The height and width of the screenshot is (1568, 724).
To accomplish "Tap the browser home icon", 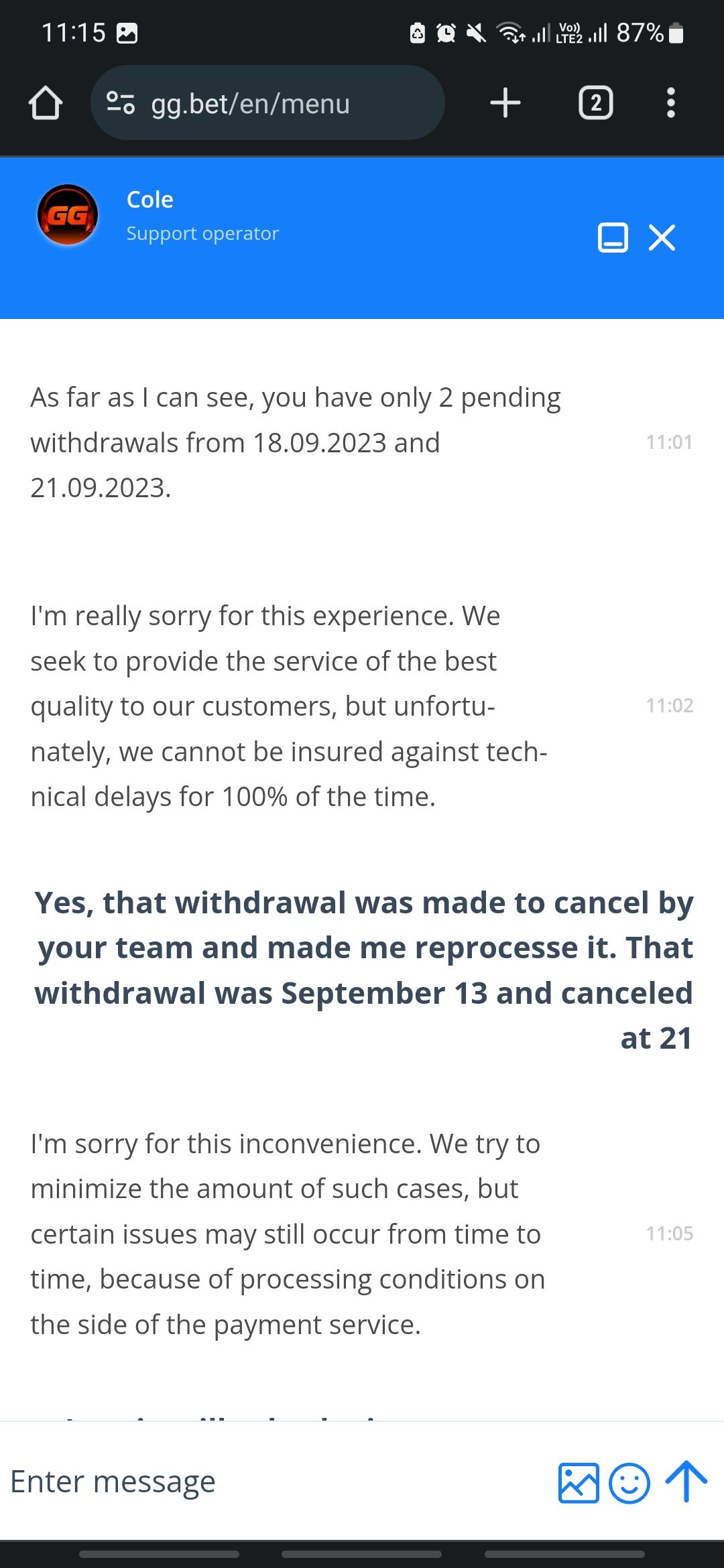I will pyautogui.click(x=46, y=103).
